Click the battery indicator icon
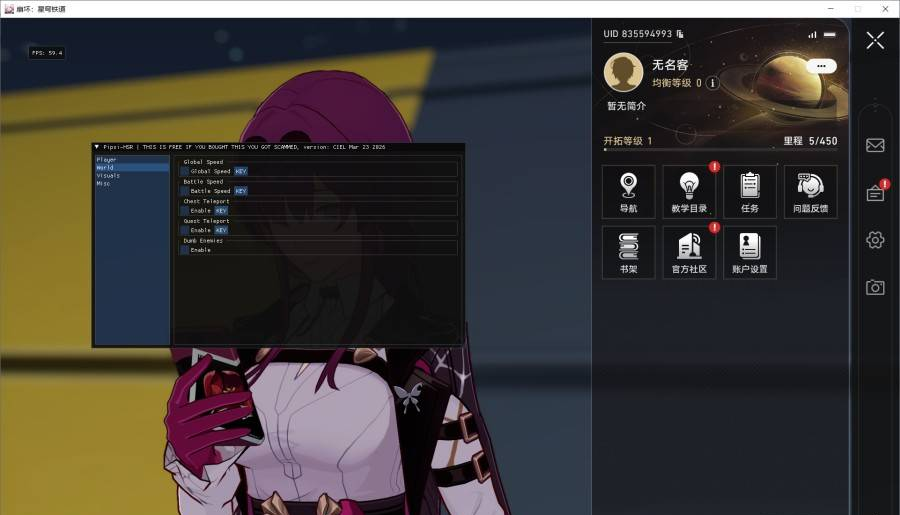Screen dimensions: 900x515 tap(829, 34)
